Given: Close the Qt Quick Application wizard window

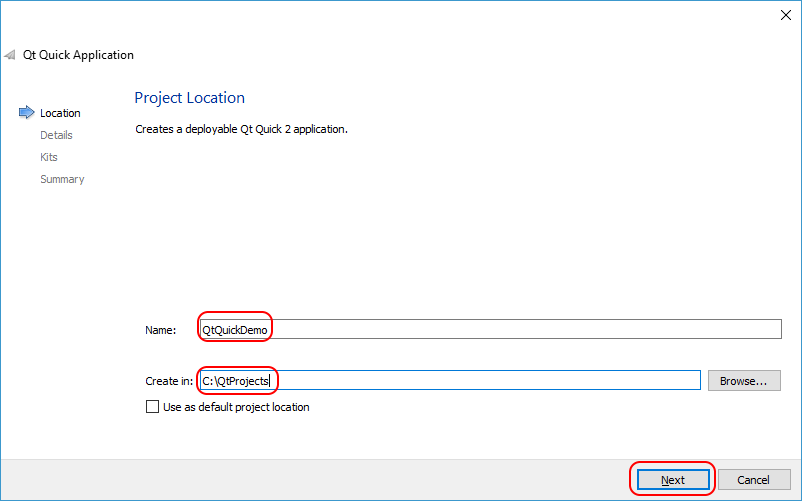Looking at the screenshot, I should click(785, 15).
